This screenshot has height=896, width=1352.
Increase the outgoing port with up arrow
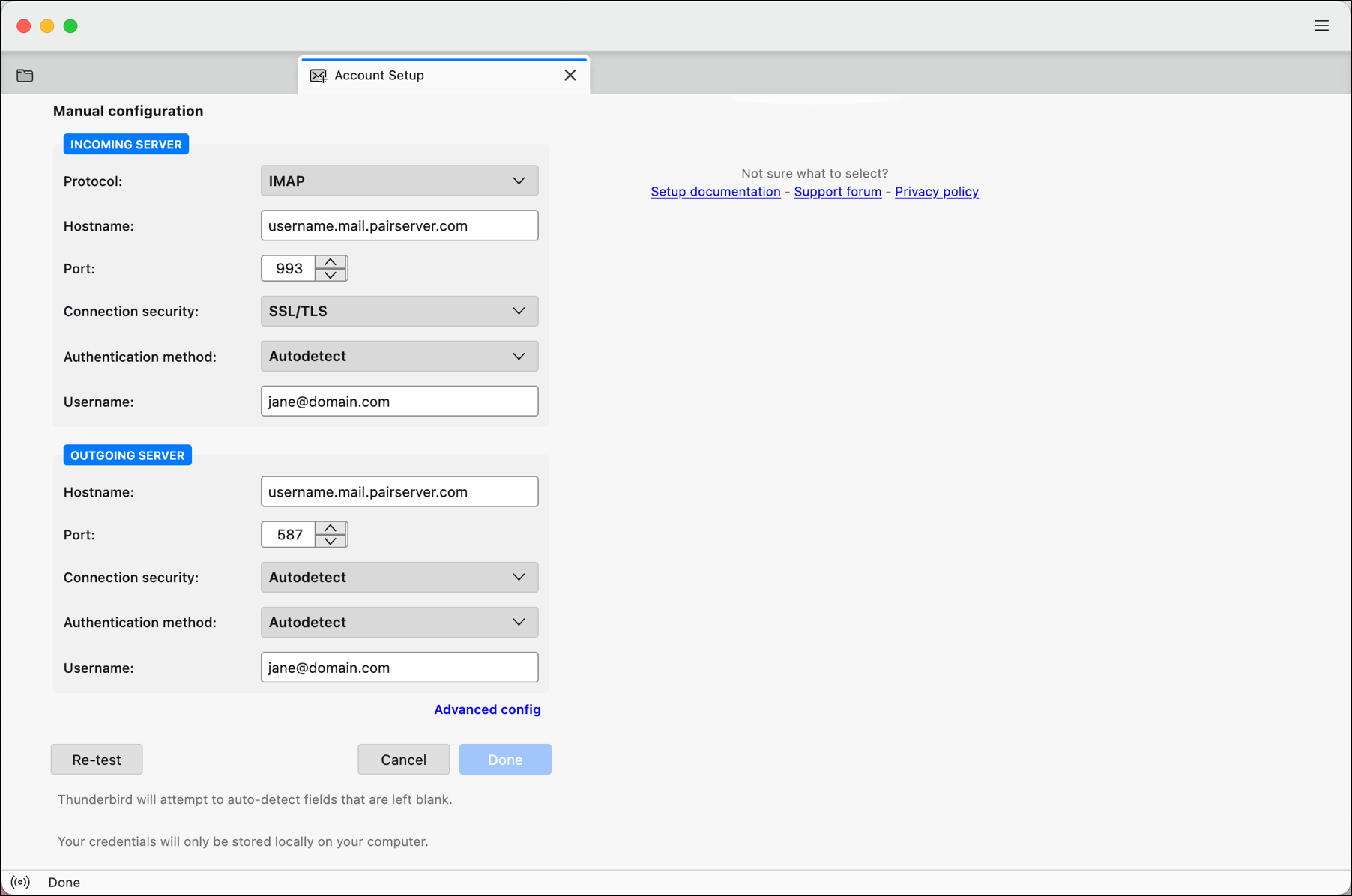coord(331,528)
